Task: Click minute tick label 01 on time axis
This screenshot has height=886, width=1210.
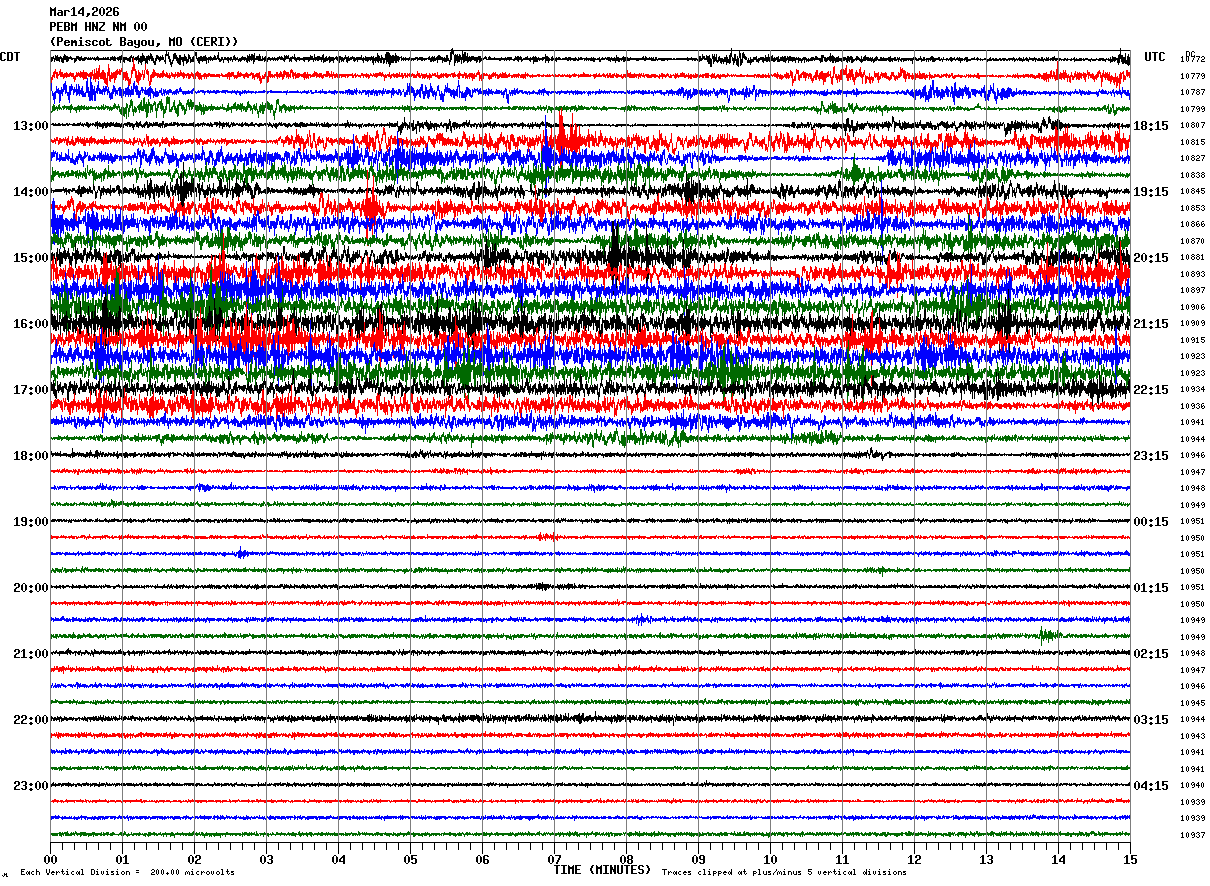Action: click(122, 859)
